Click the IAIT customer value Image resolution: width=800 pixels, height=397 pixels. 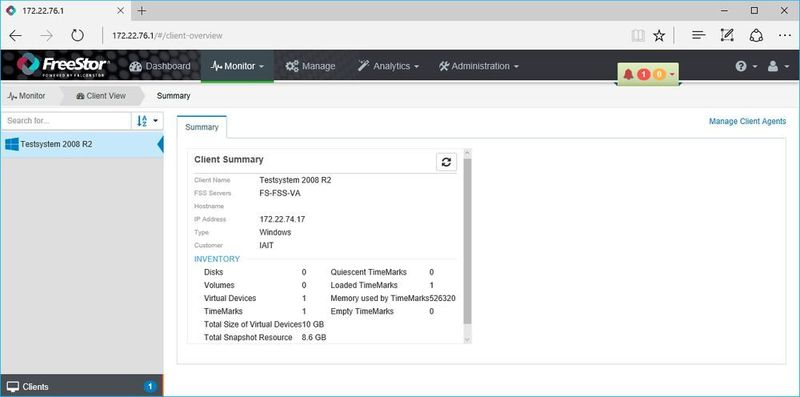click(x=266, y=245)
